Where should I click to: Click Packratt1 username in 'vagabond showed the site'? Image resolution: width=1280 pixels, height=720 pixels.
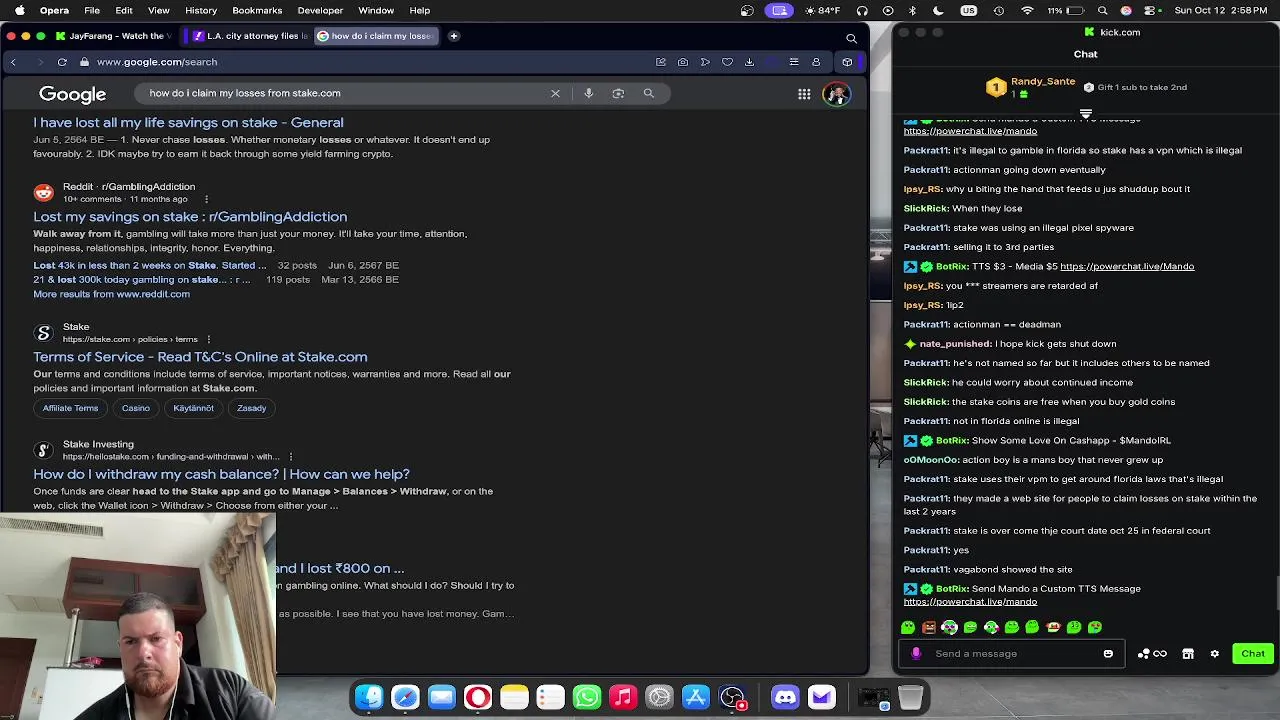coord(926,570)
